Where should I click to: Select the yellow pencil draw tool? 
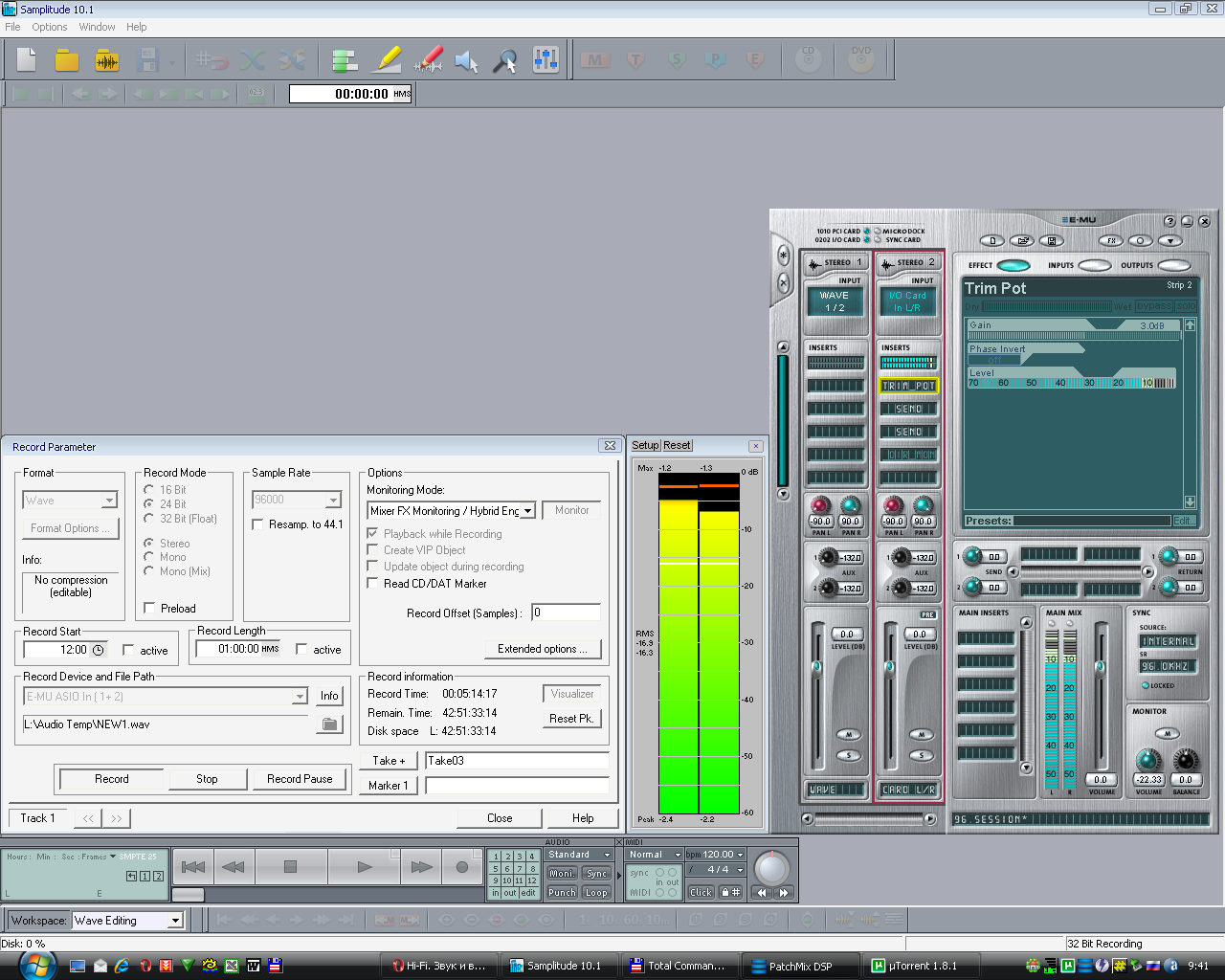coord(387,61)
